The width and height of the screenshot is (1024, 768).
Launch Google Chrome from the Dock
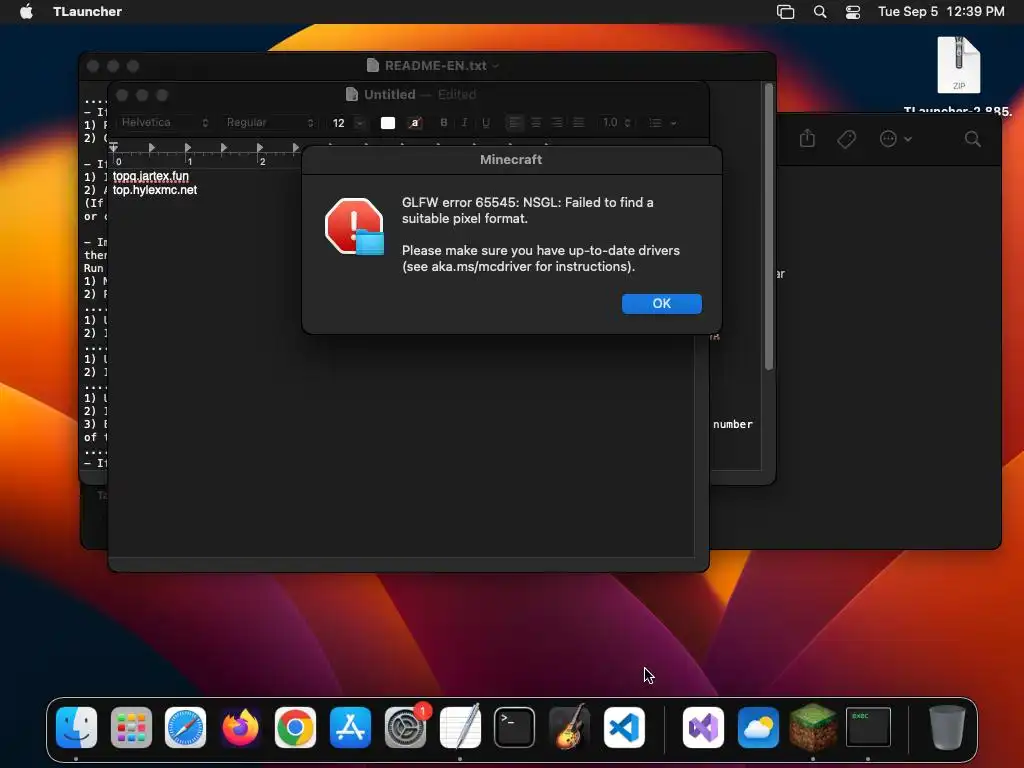click(295, 727)
